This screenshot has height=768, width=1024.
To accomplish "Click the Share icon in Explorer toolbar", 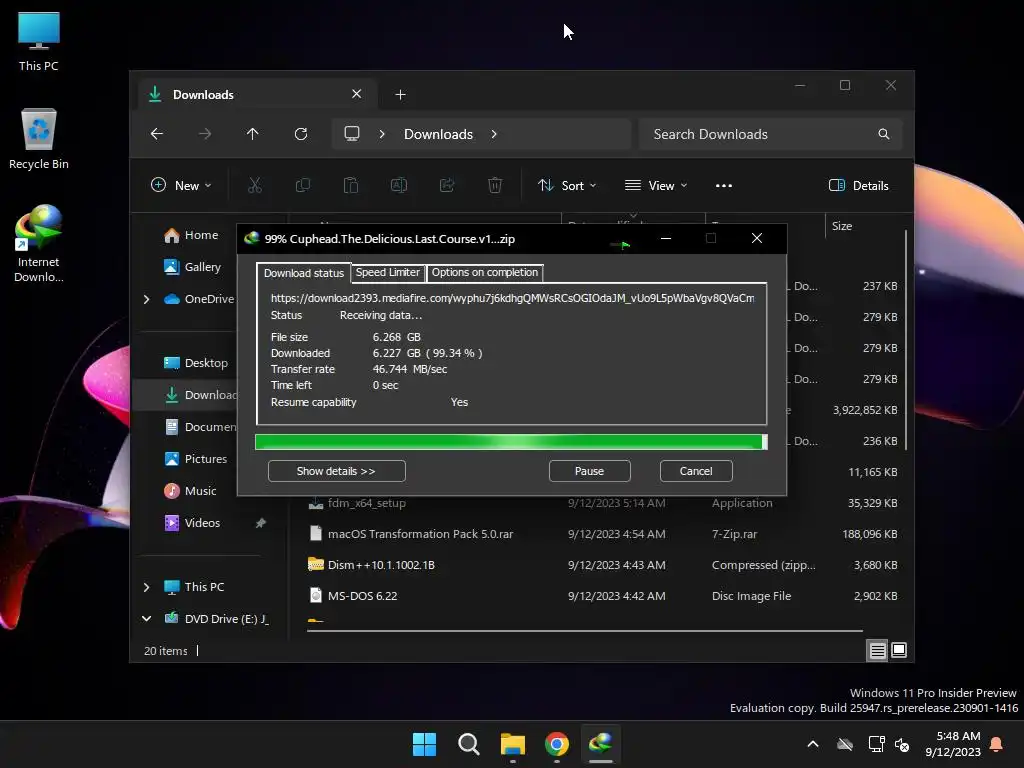I will [447, 185].
